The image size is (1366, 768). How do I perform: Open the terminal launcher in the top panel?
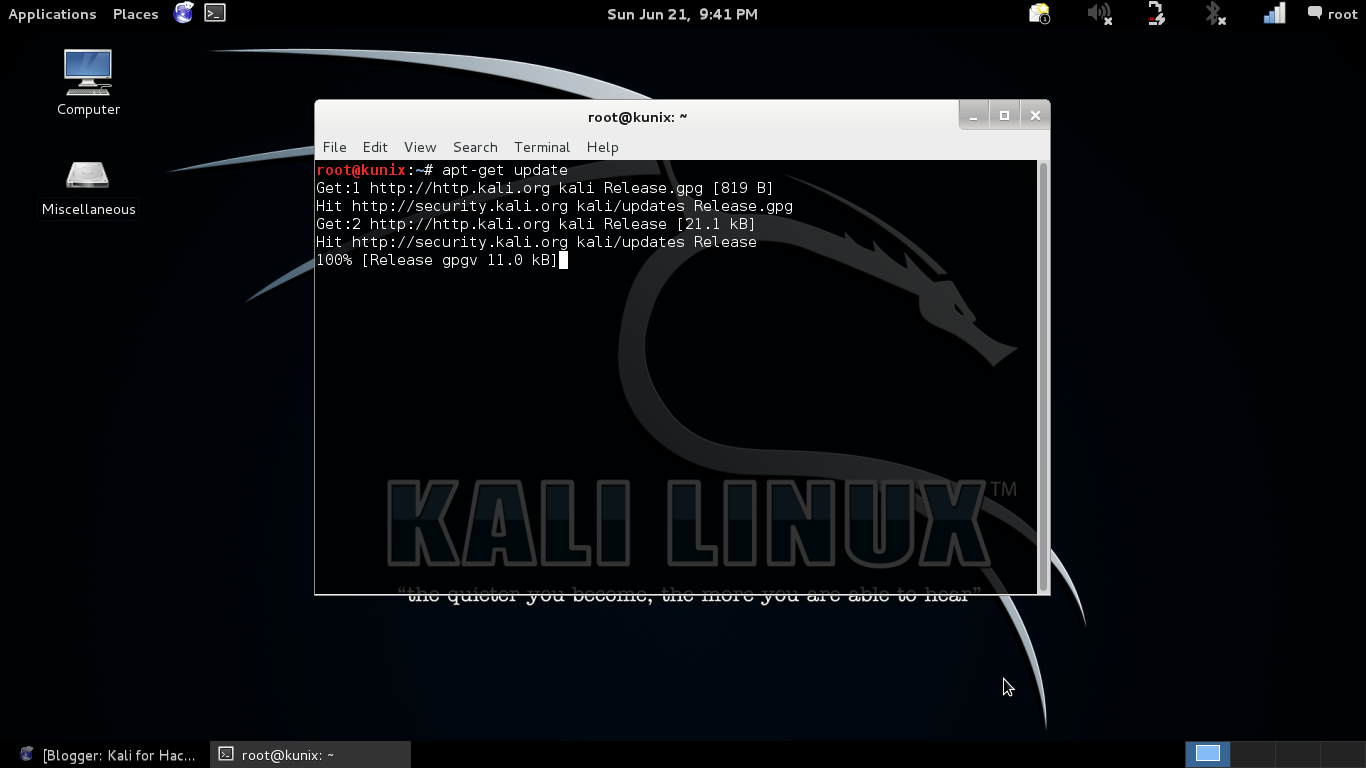point(213,14)
